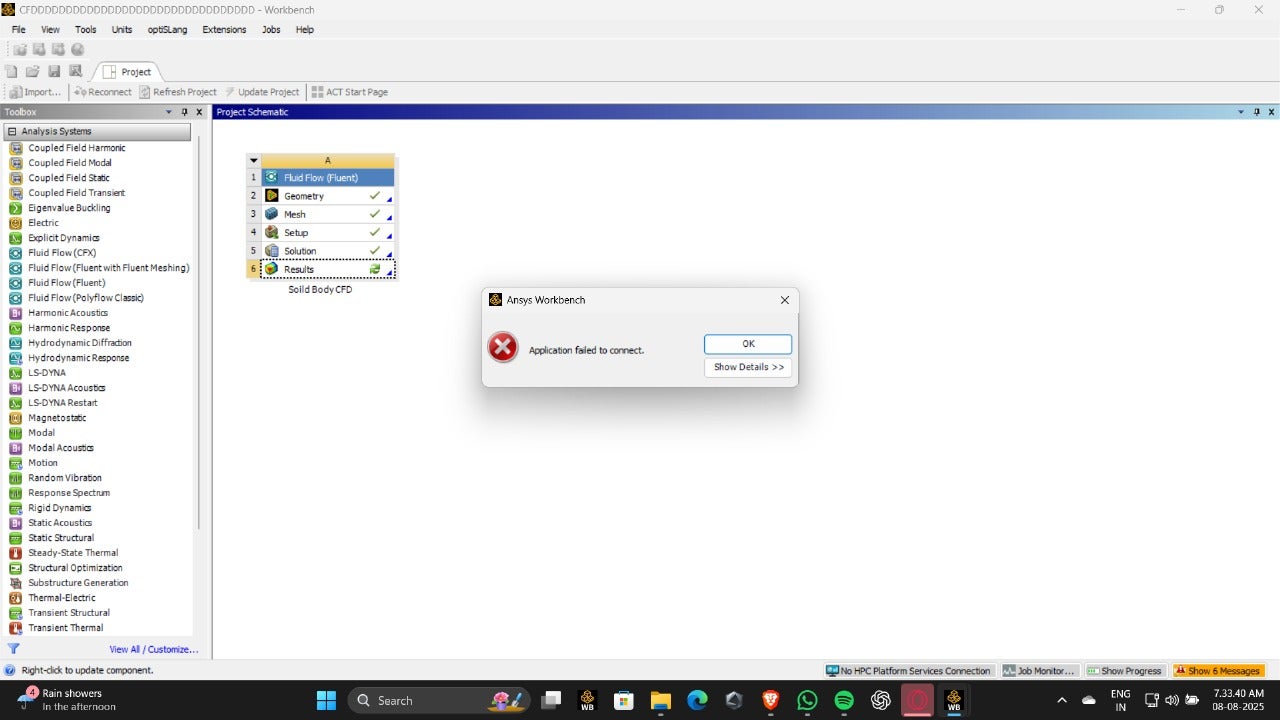Viewport: 1280px width, 720px height.
Task: Select the Results cell in system A
Action: tap(328, 269)
